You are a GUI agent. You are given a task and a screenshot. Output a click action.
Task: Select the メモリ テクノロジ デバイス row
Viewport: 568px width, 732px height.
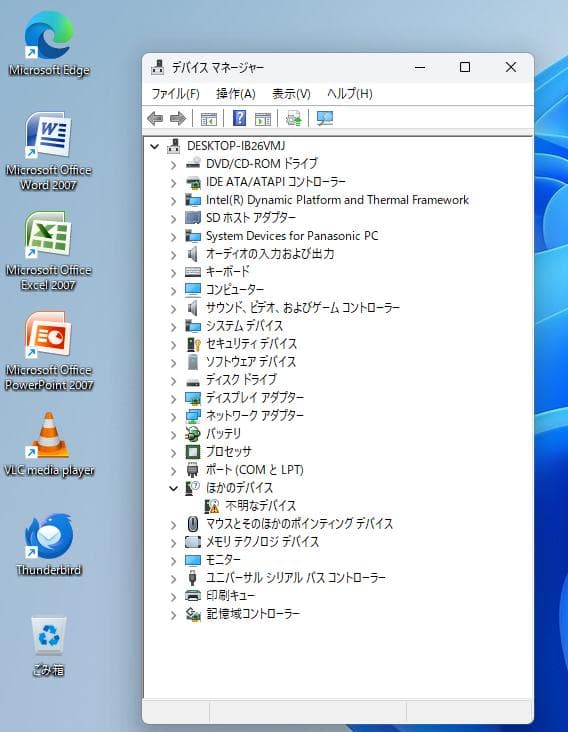pyautogui.click(x=263, y=542)
